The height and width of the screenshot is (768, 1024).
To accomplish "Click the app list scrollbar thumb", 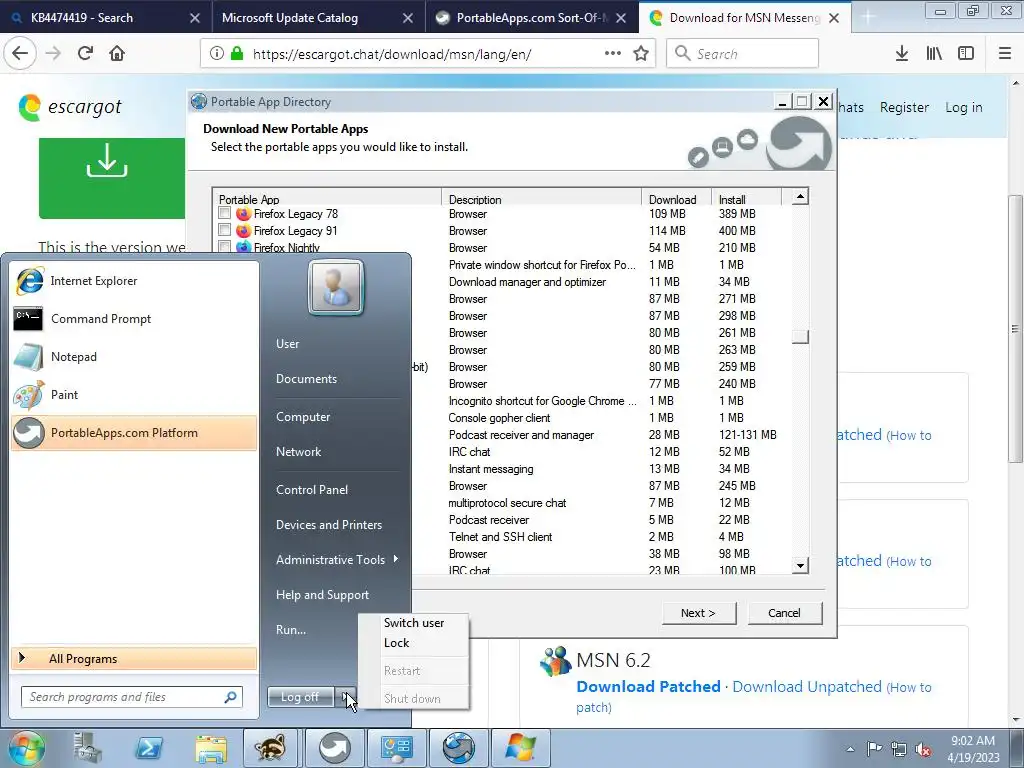I will [x=800, y=336].
